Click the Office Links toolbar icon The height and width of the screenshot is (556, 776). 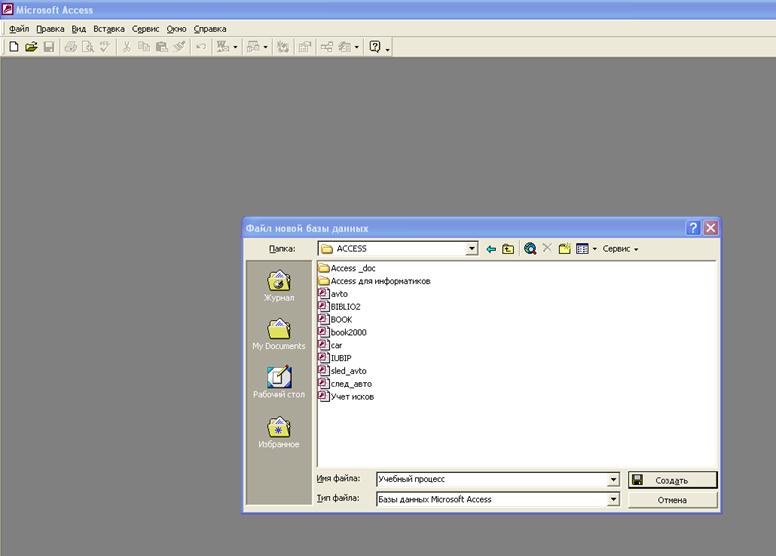223,47
